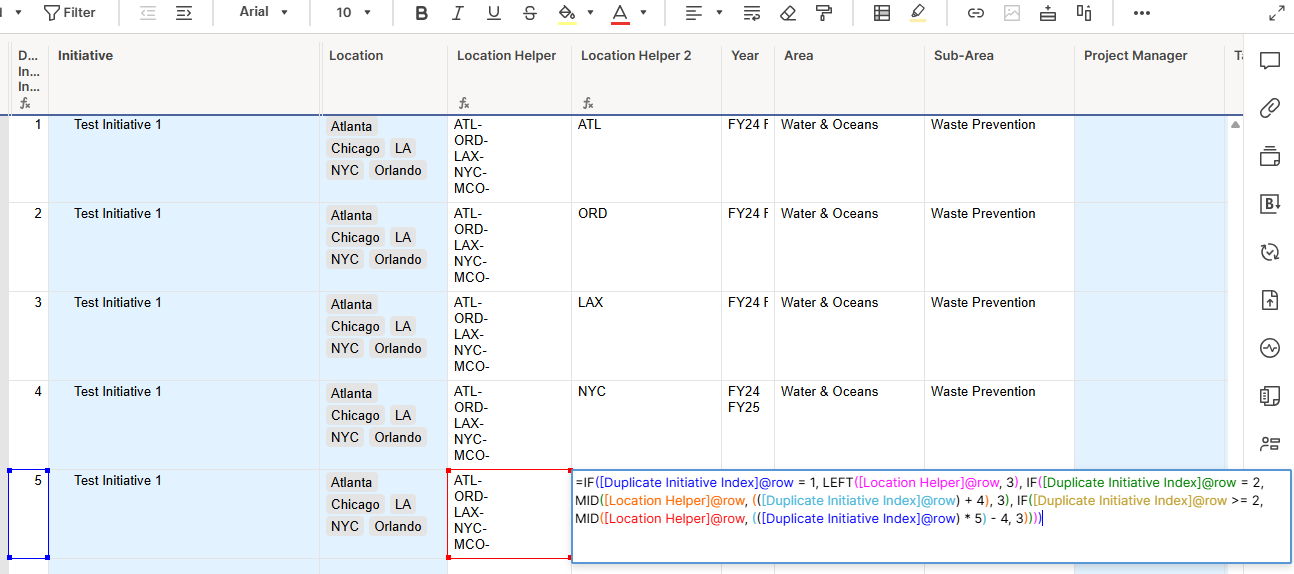1294x574 pixels.
Task: Click formula icon in Location Helper 2 header
Action: click(588, 103)
